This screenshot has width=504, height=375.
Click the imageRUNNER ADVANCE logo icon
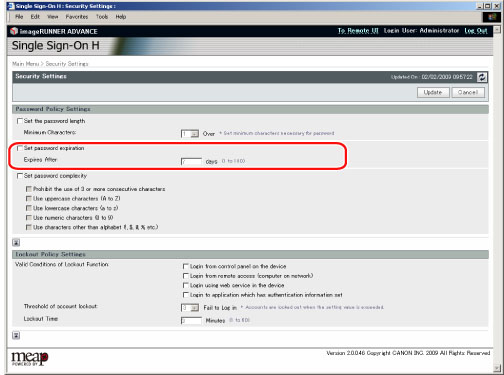point(14,31)
